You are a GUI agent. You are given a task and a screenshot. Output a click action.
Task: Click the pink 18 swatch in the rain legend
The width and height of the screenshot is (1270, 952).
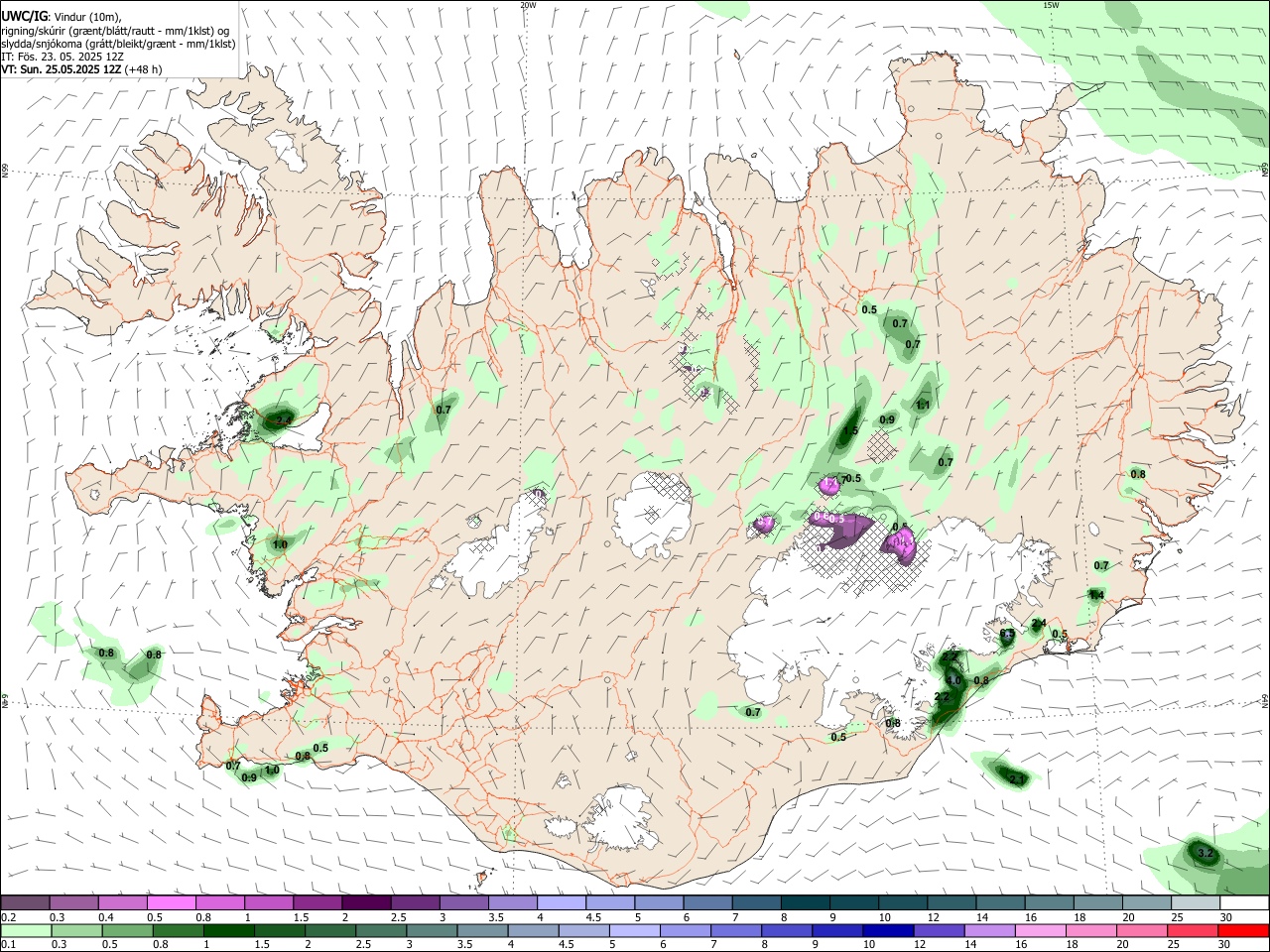tap(1090, 931)
